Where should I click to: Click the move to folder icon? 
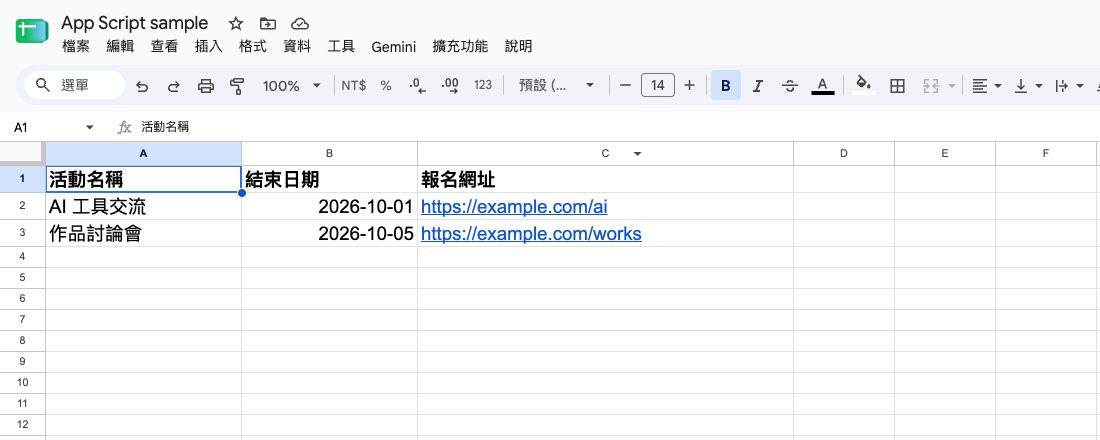click(267, 24)
